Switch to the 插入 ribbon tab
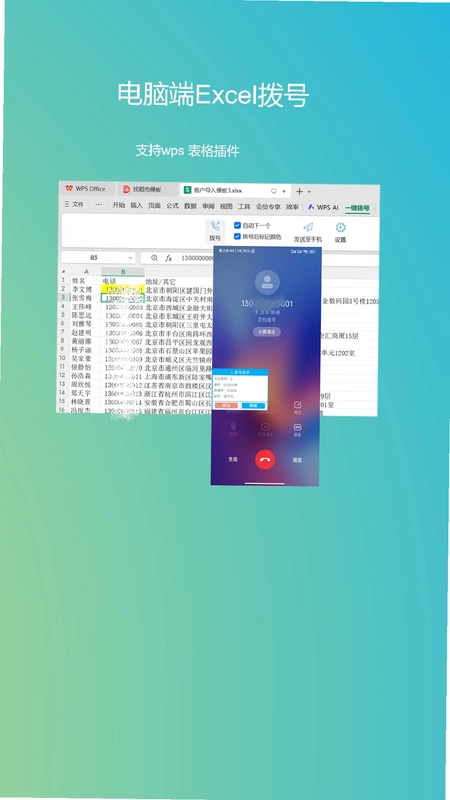This screenshot has width=450, height=800. coord(136,206)
